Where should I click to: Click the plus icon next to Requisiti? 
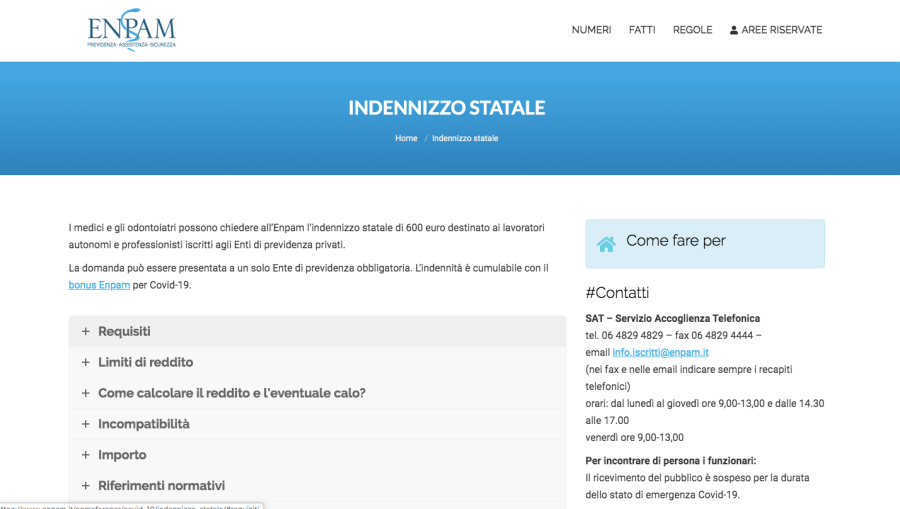(86, 331)
